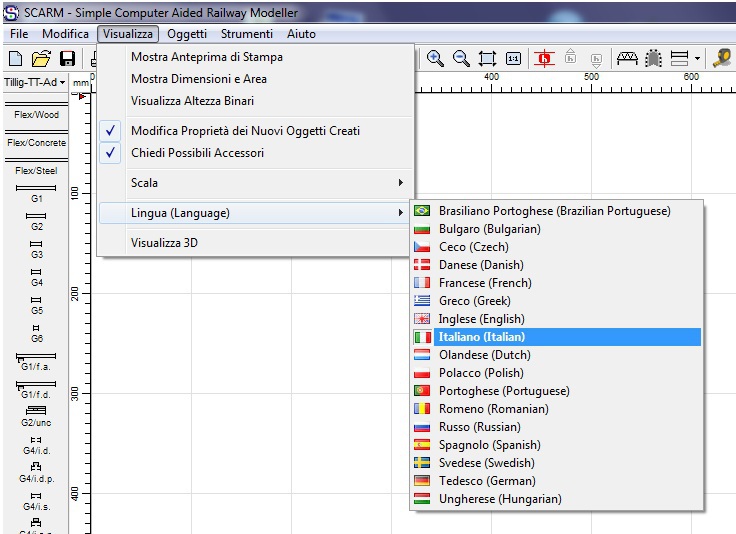Click the open folder icon
Screen dimensions: 736x534
[x=41, y=59]
